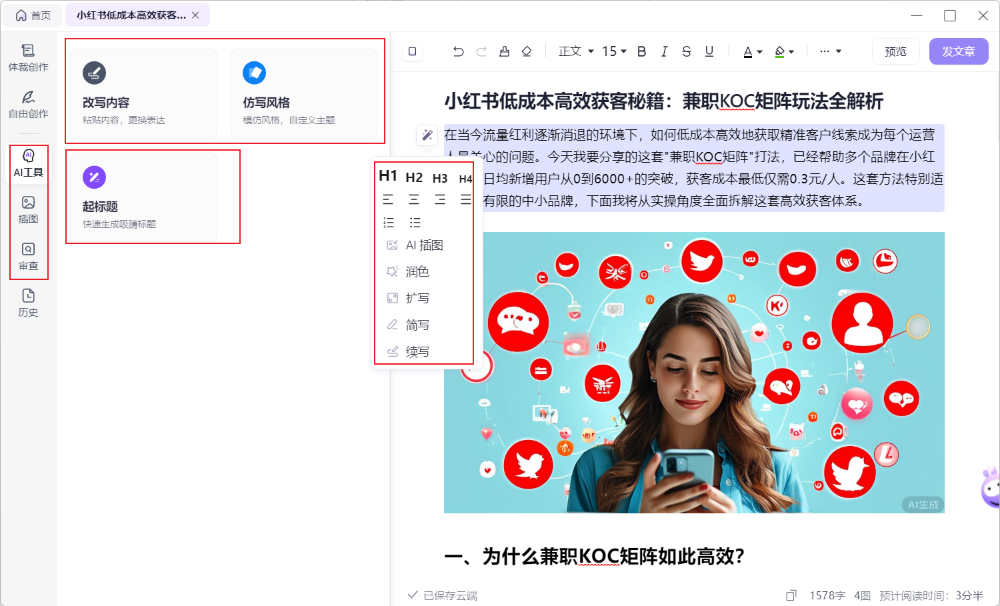Toggle underline formatting
1000x606 pixels.
point(709,52)
